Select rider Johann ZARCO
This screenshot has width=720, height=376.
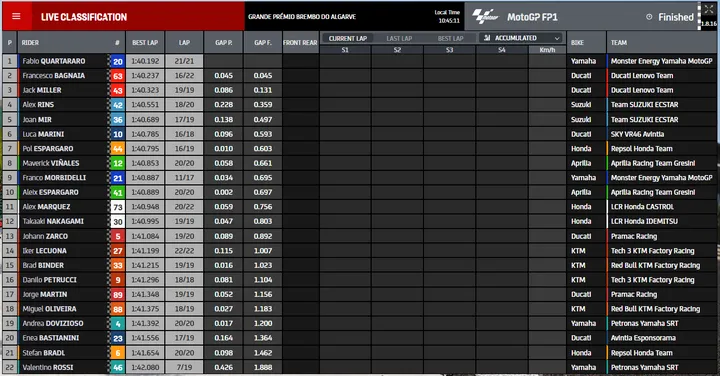click(x=45, y=236)
